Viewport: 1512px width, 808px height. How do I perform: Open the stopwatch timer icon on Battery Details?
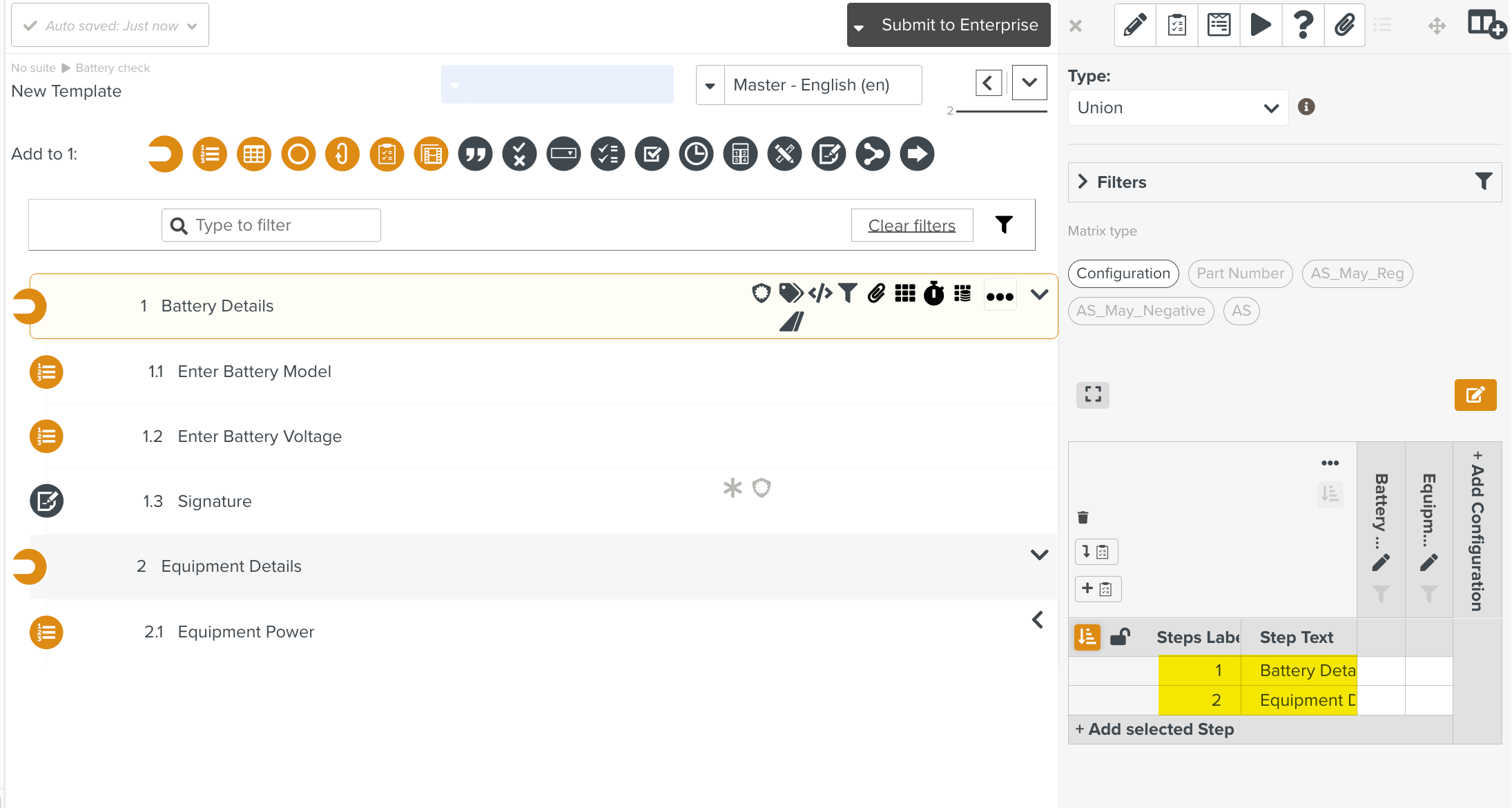click(x=933, y=294)
